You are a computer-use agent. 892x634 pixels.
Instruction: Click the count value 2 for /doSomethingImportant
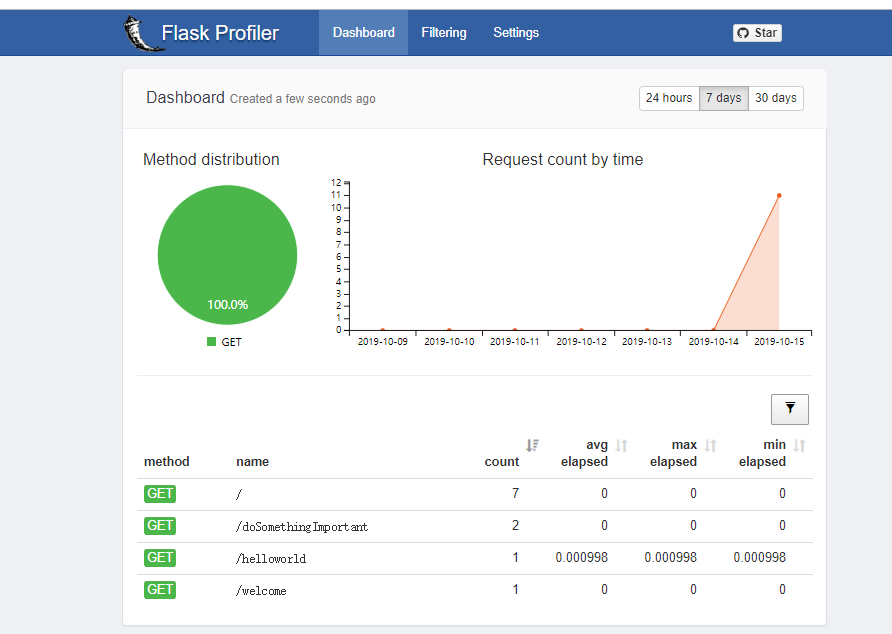(x=515, y=525)
